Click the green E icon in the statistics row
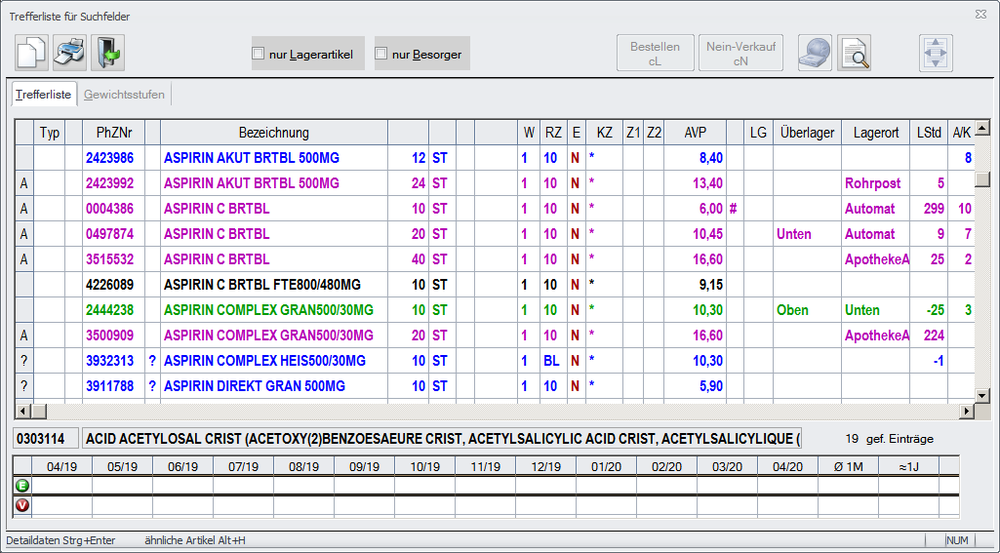1000x553 pixels. click(22, 485)
